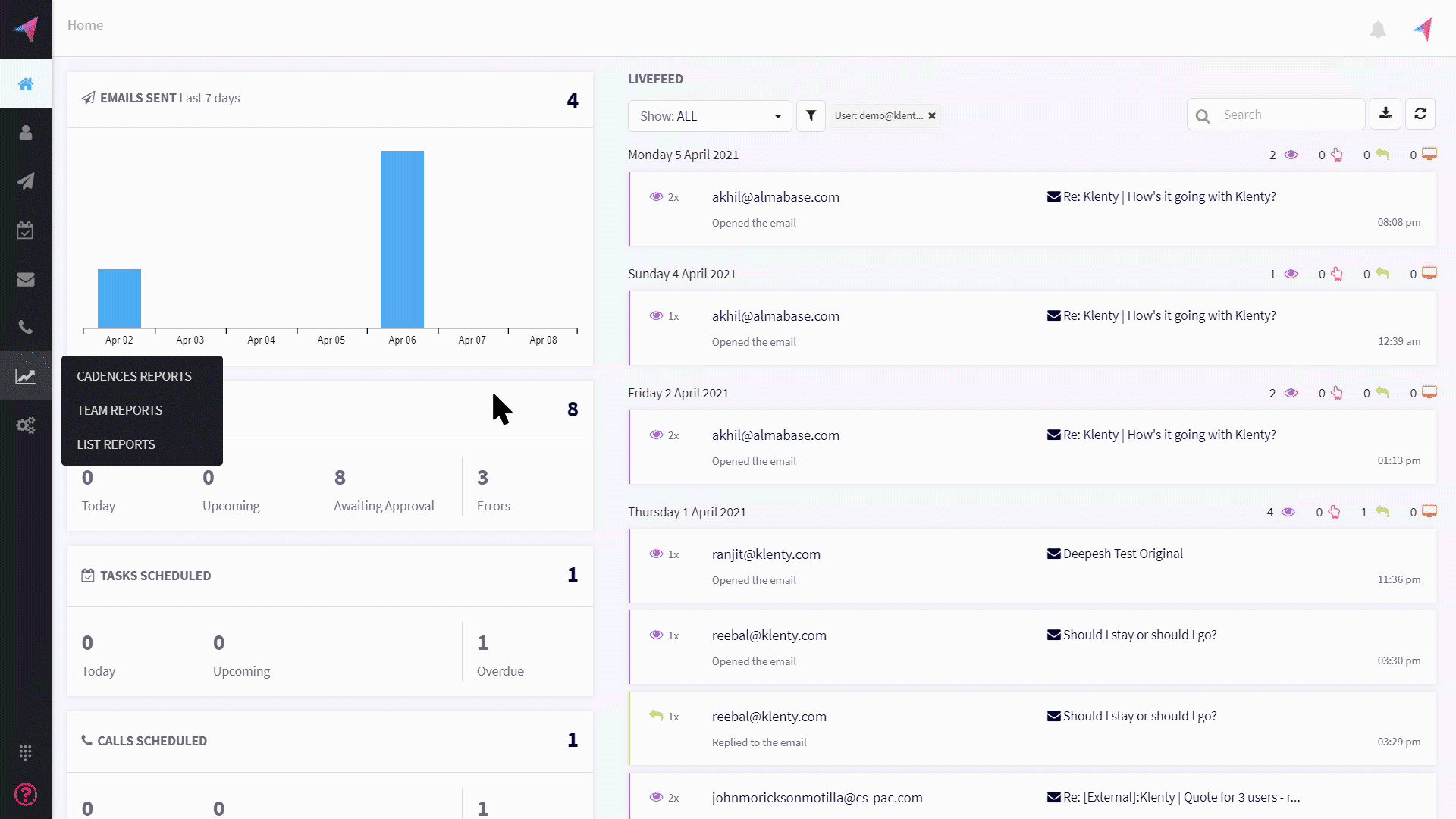Open the Home dashboard sidebar icon

click(26, 84)
